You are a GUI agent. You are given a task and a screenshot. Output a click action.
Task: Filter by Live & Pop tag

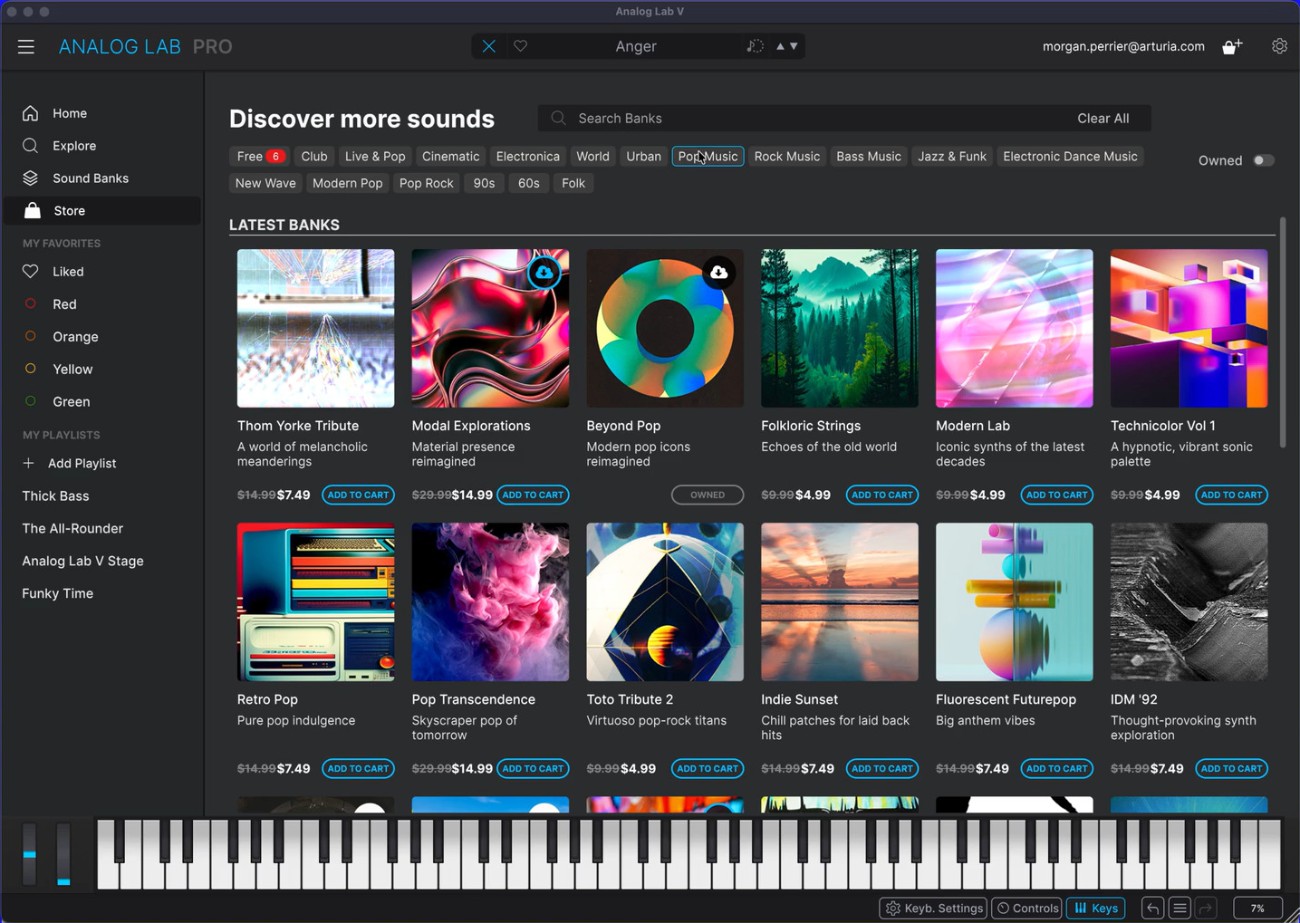pyautogui.click(x=375, y=156)
